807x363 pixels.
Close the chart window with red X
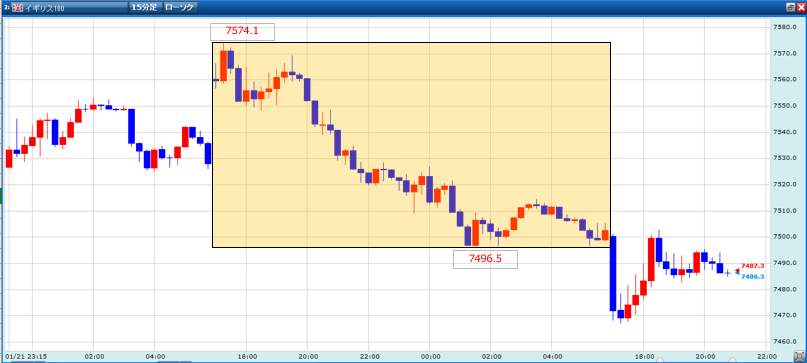(800, 7)
